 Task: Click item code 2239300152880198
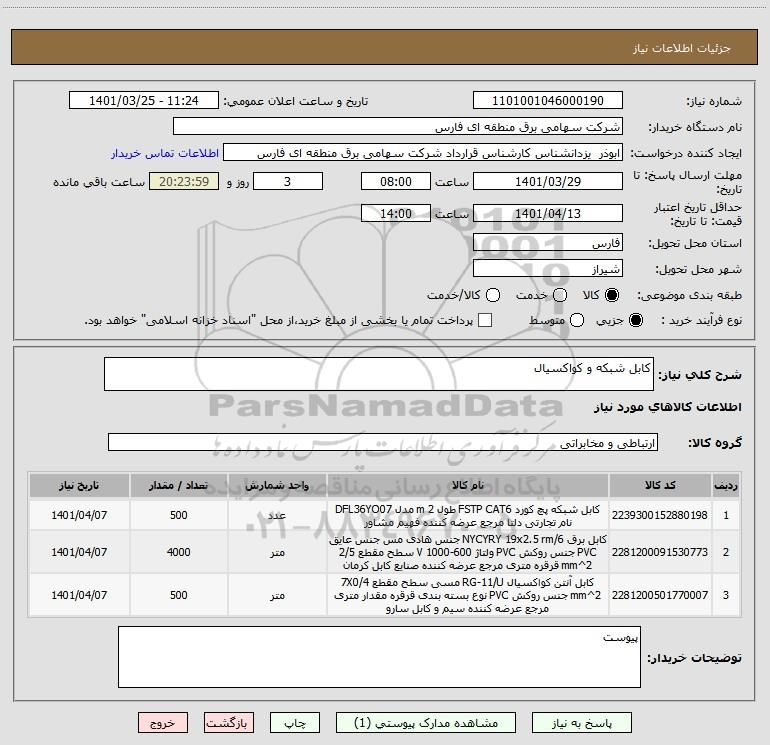pyautogui.click(x=660, y=515)
